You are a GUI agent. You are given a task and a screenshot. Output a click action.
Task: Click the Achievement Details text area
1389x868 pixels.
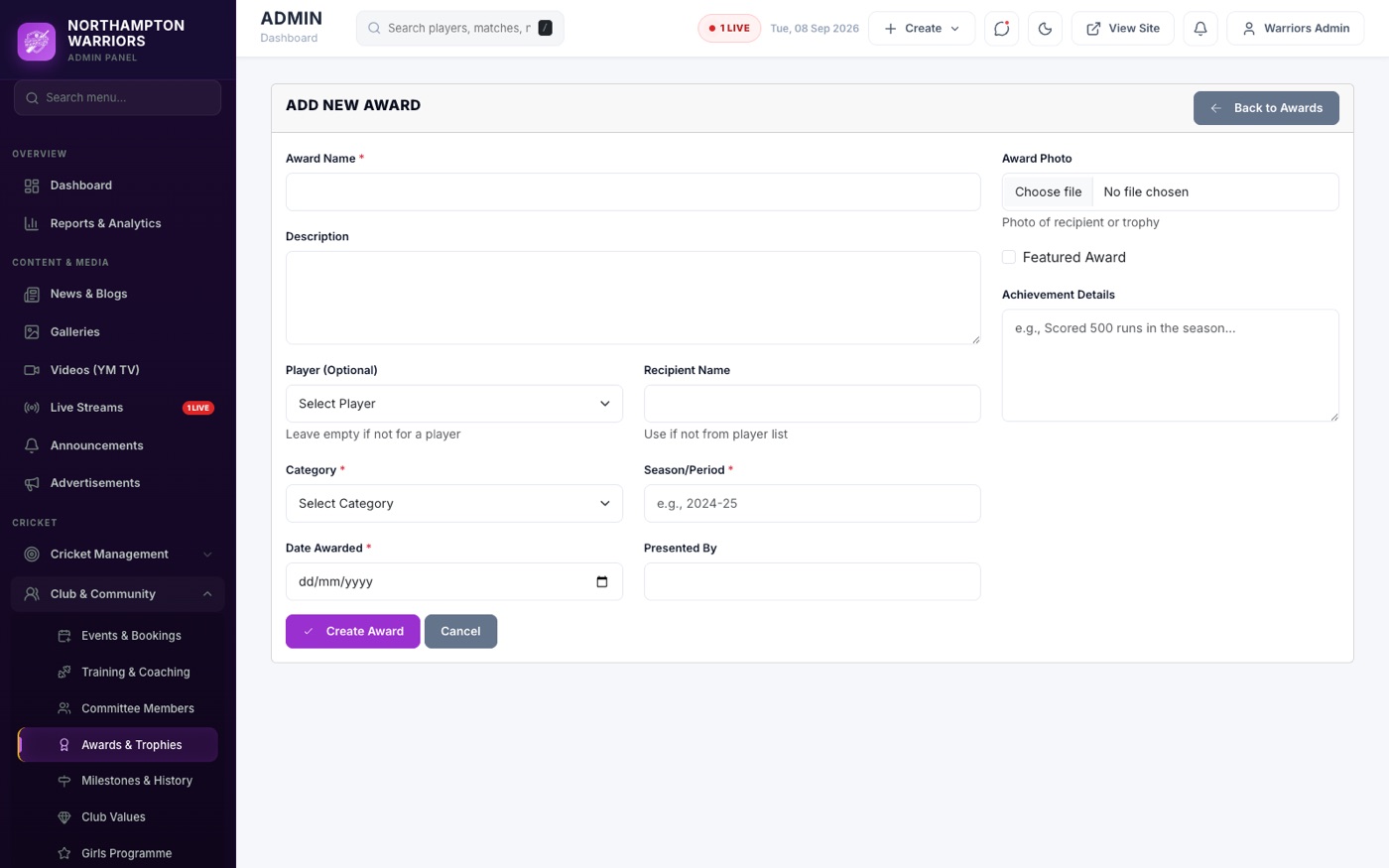(1171, 365)
